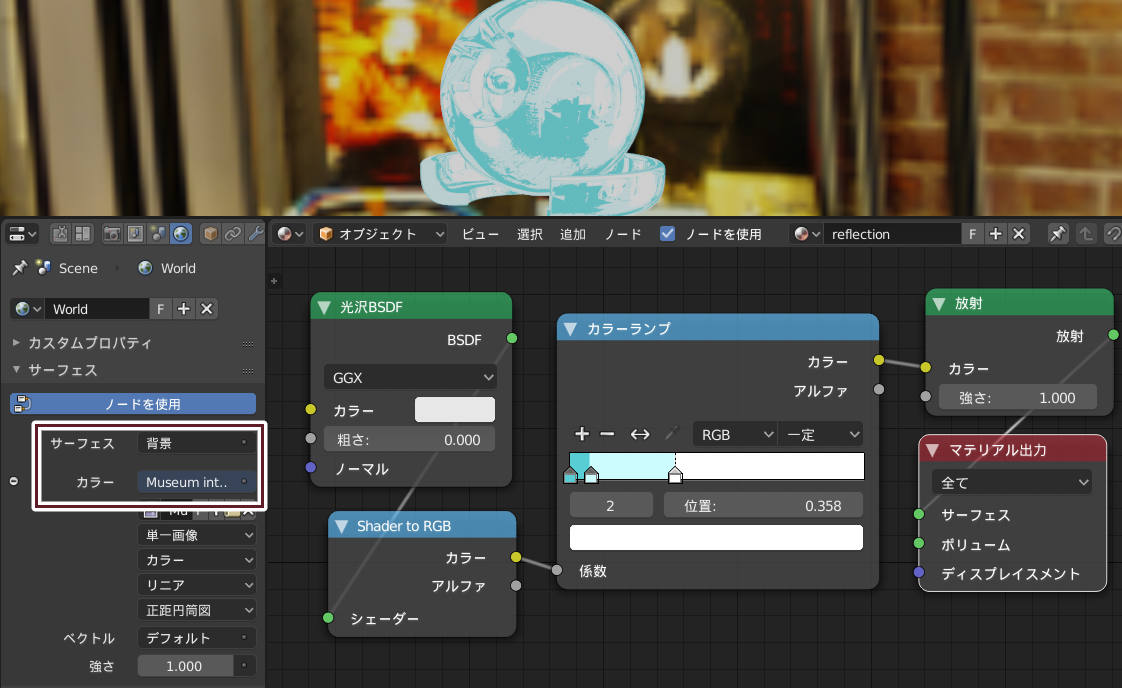Browse materials with the sphere dropdown
Viewport: 1122px width, 688px height.
pos(806,233)
